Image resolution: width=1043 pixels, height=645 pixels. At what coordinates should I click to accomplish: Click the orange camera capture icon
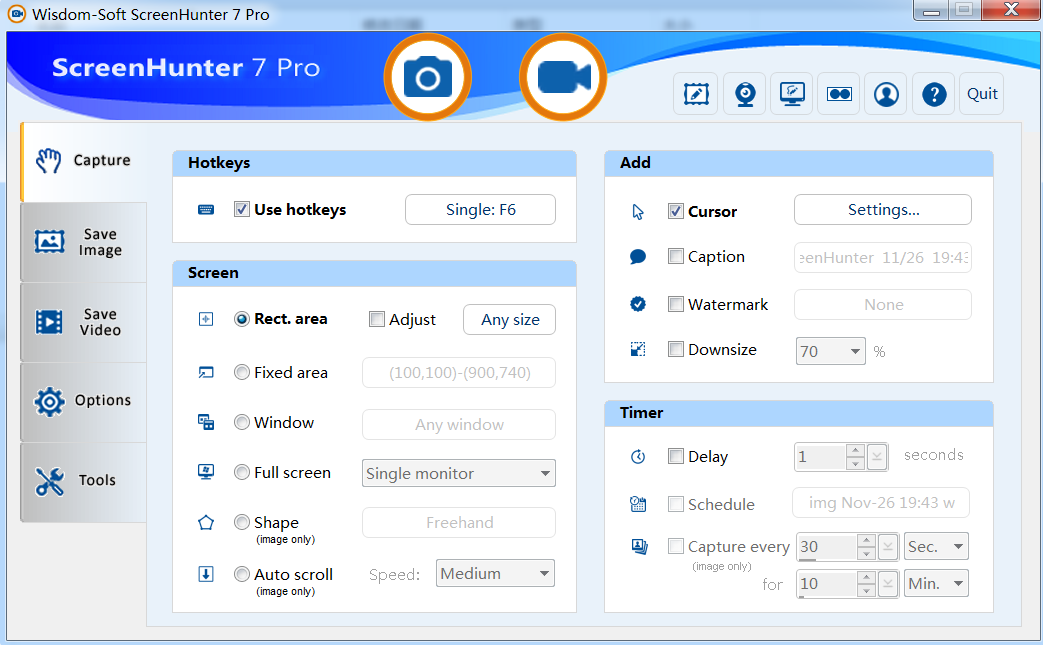click(x=428, y=78)
